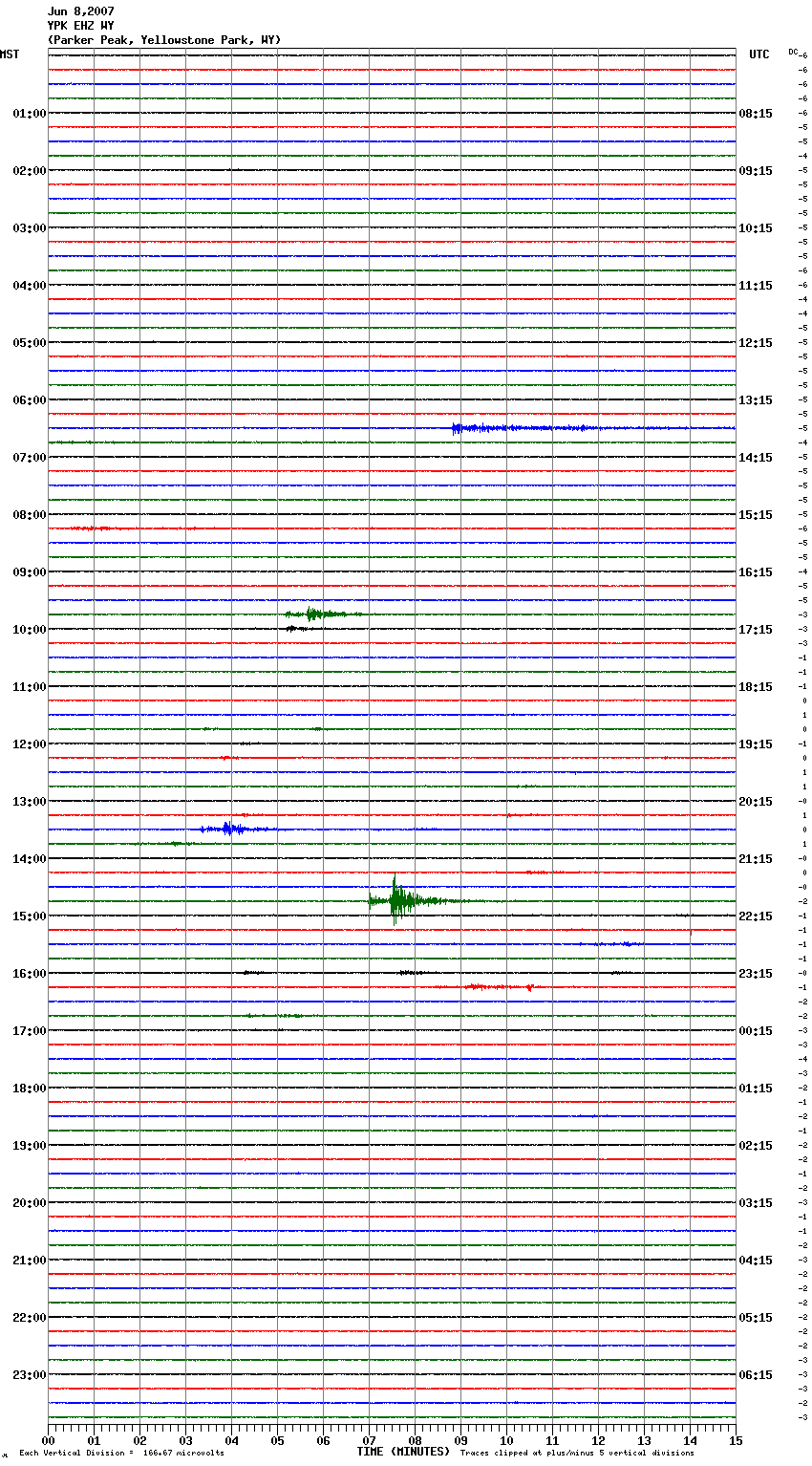Select the 15:00 MST time label
The image size is (812, 1466).
click(30, 916)
